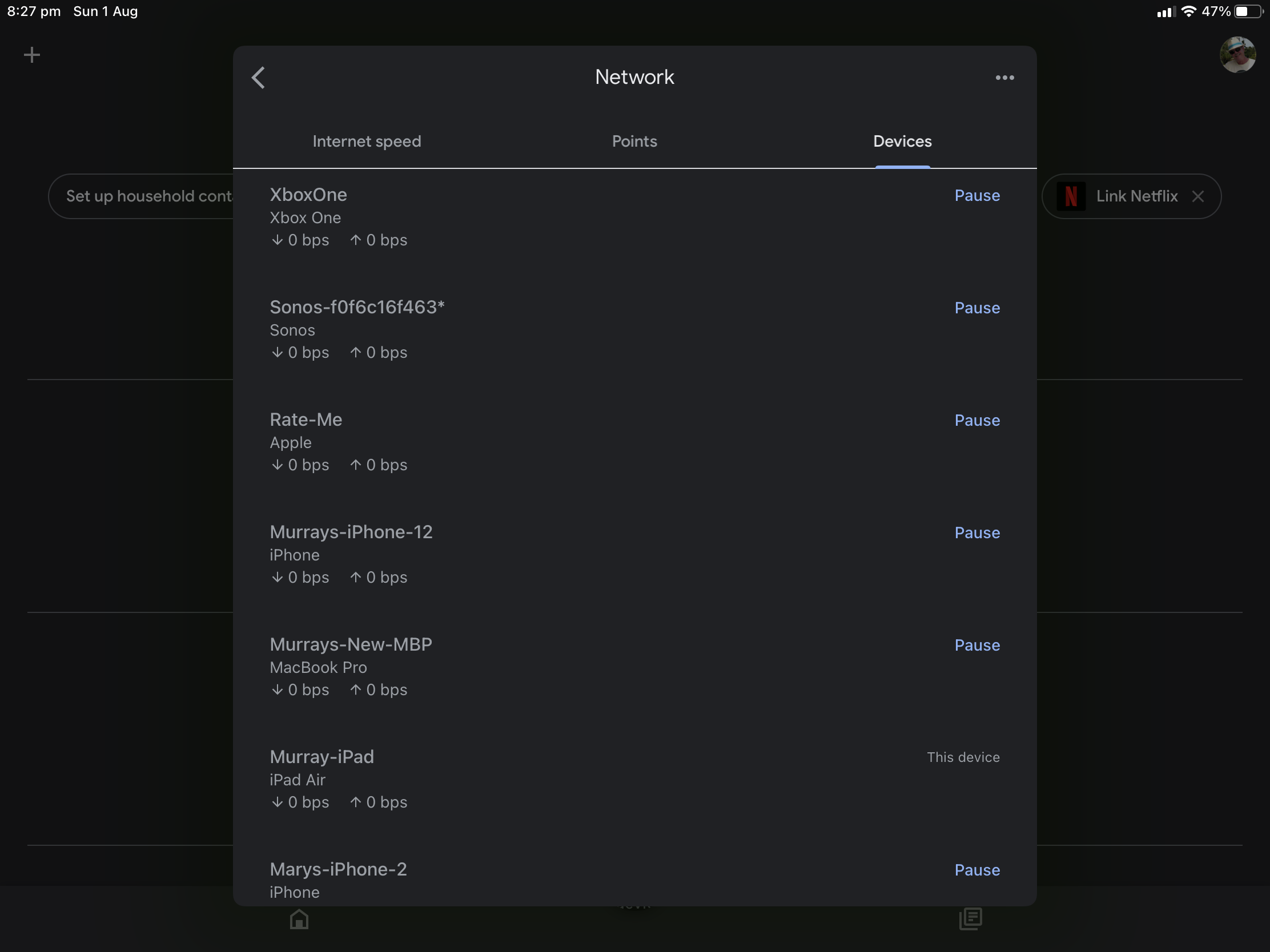Pause the XboxOne device
Viewport: 1270px width, 952px height.
point(977,195)
